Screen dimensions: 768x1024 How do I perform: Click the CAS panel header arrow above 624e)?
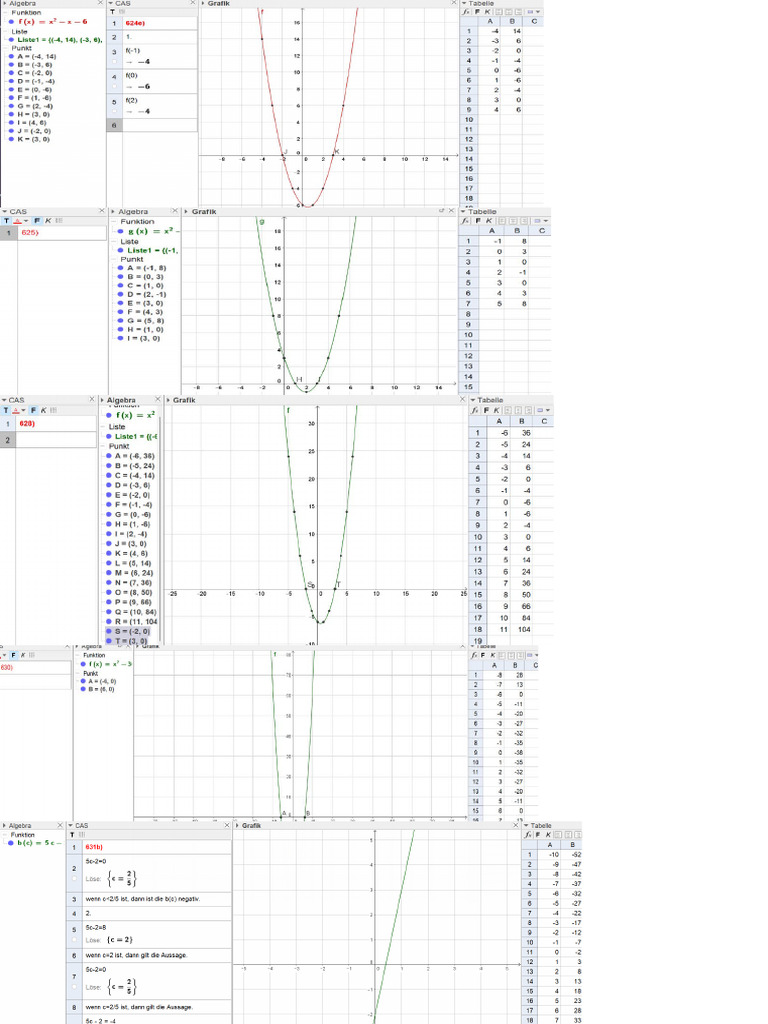pos(110,3)
